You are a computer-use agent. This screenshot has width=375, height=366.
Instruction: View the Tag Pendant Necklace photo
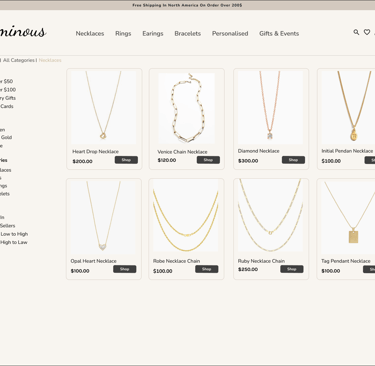coord(348,217)
